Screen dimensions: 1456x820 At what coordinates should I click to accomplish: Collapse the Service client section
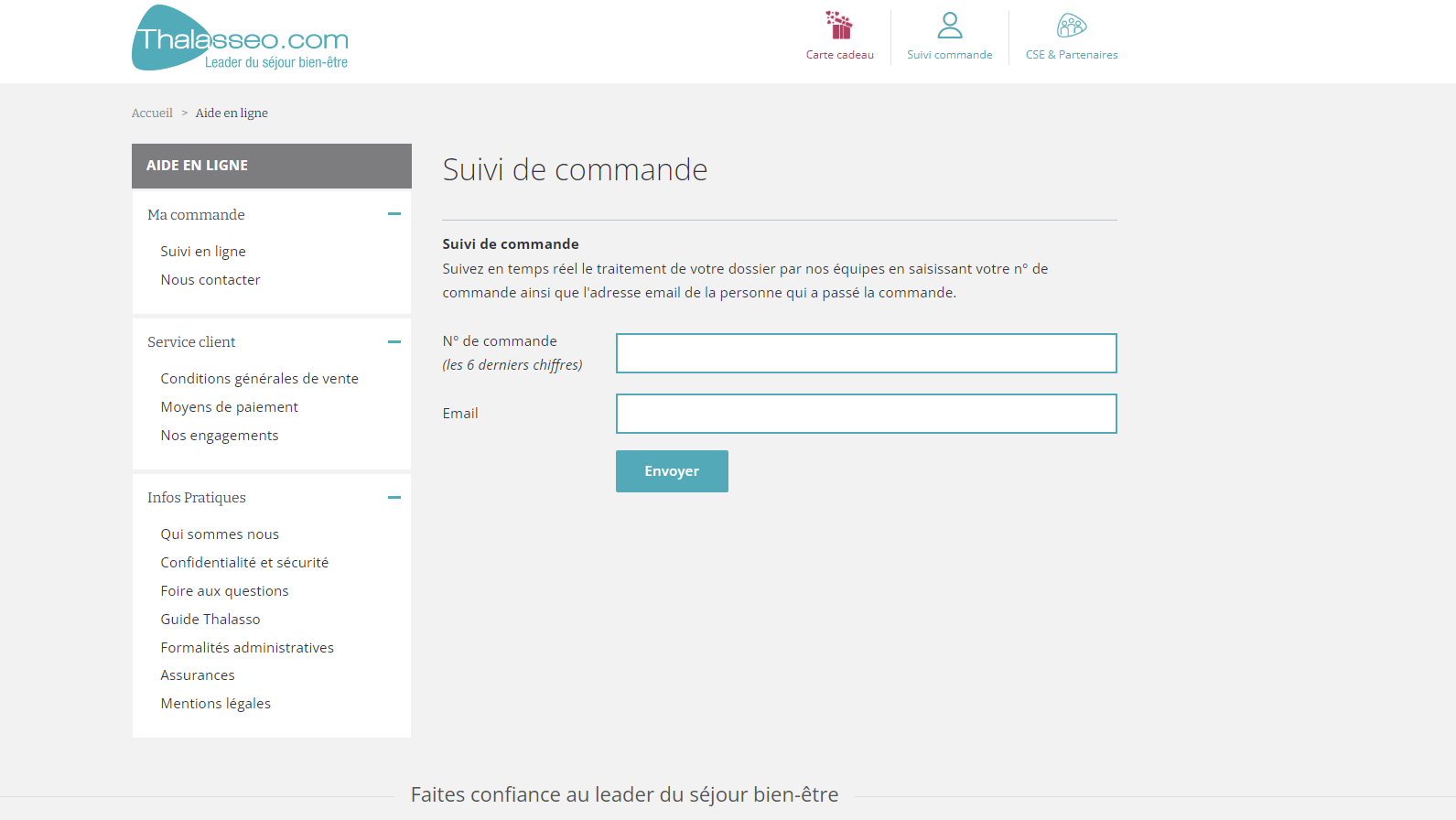[394, 341]
